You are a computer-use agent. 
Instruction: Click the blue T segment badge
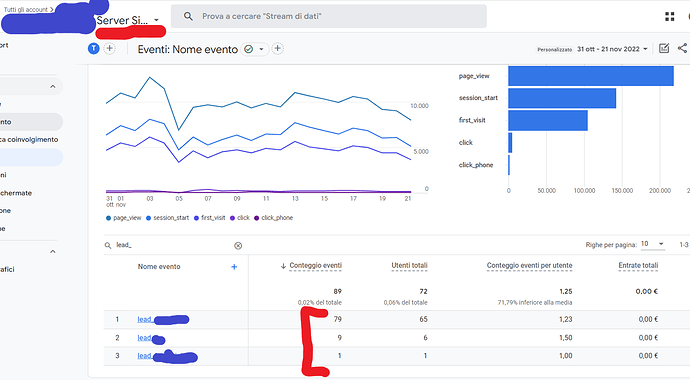(x=94, y=49)
